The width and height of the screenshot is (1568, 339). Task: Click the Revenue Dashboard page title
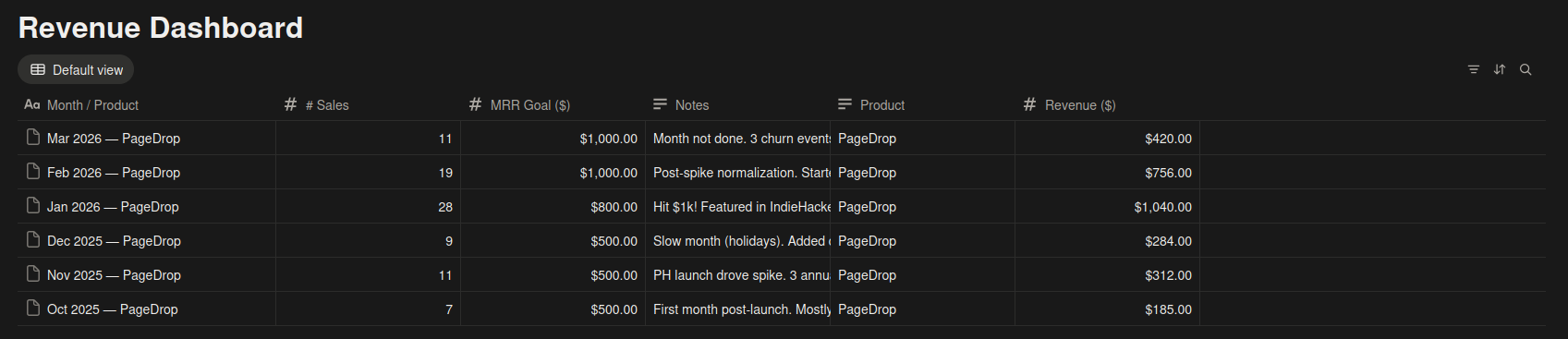tap(161, 28)
